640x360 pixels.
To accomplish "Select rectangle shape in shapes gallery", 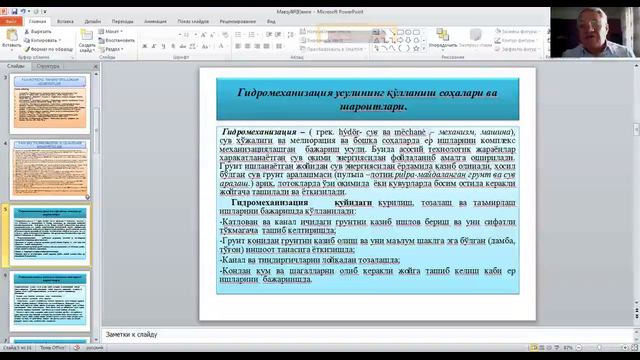I will pyautogui.click(x=400, y=32).
